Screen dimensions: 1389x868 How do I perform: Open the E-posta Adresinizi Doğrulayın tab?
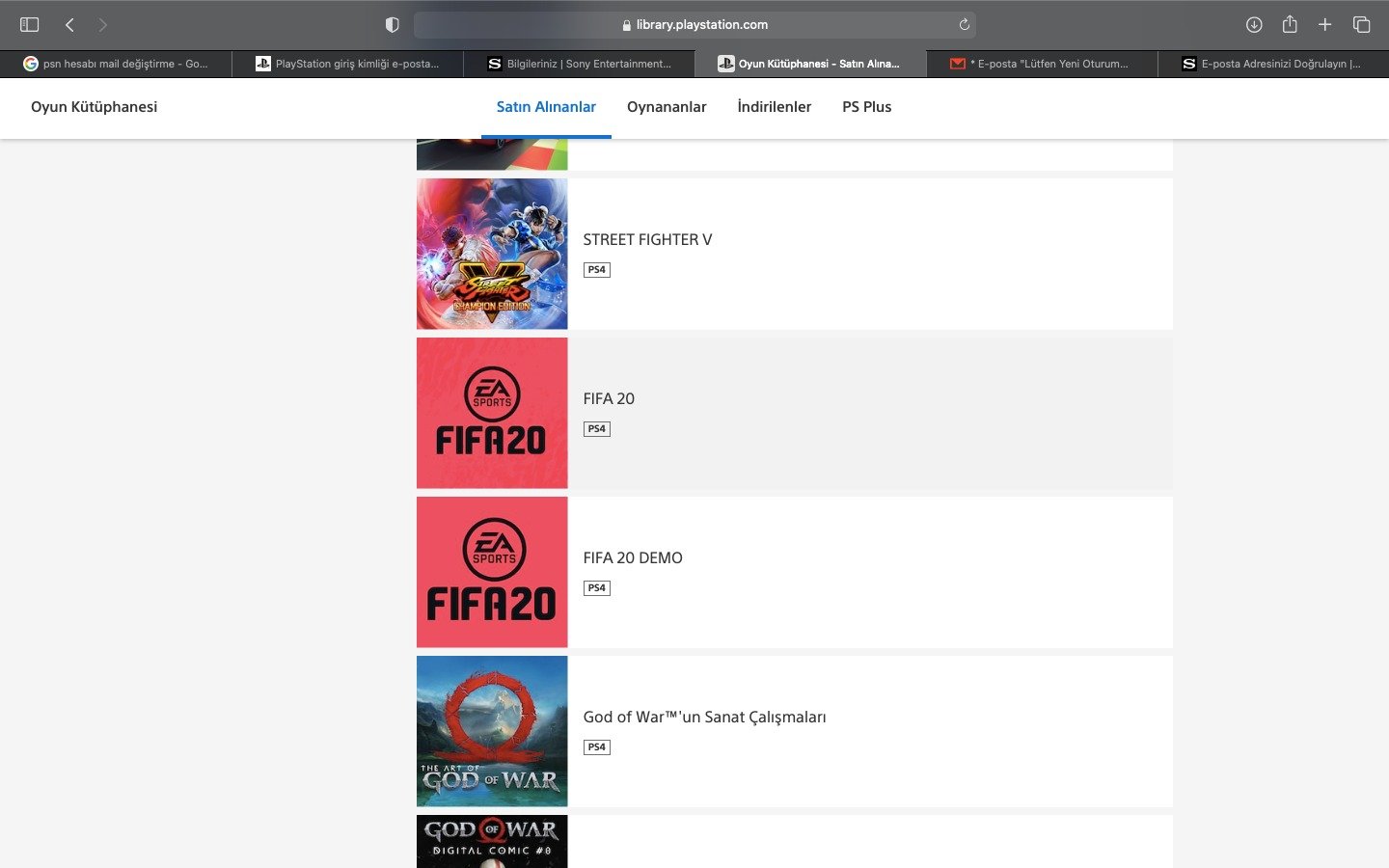coord(1273,64)
